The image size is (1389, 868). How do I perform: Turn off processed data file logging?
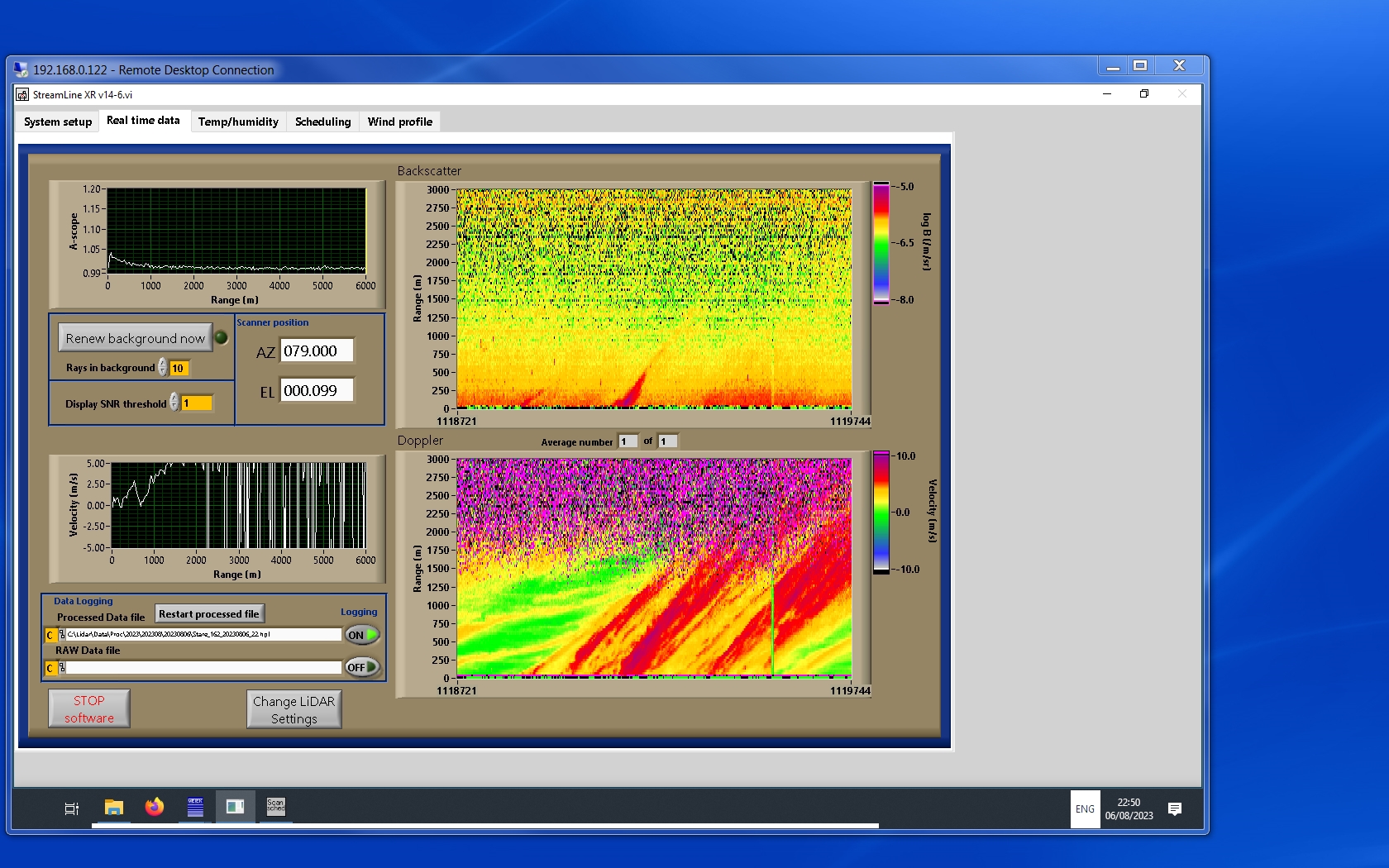362,635
